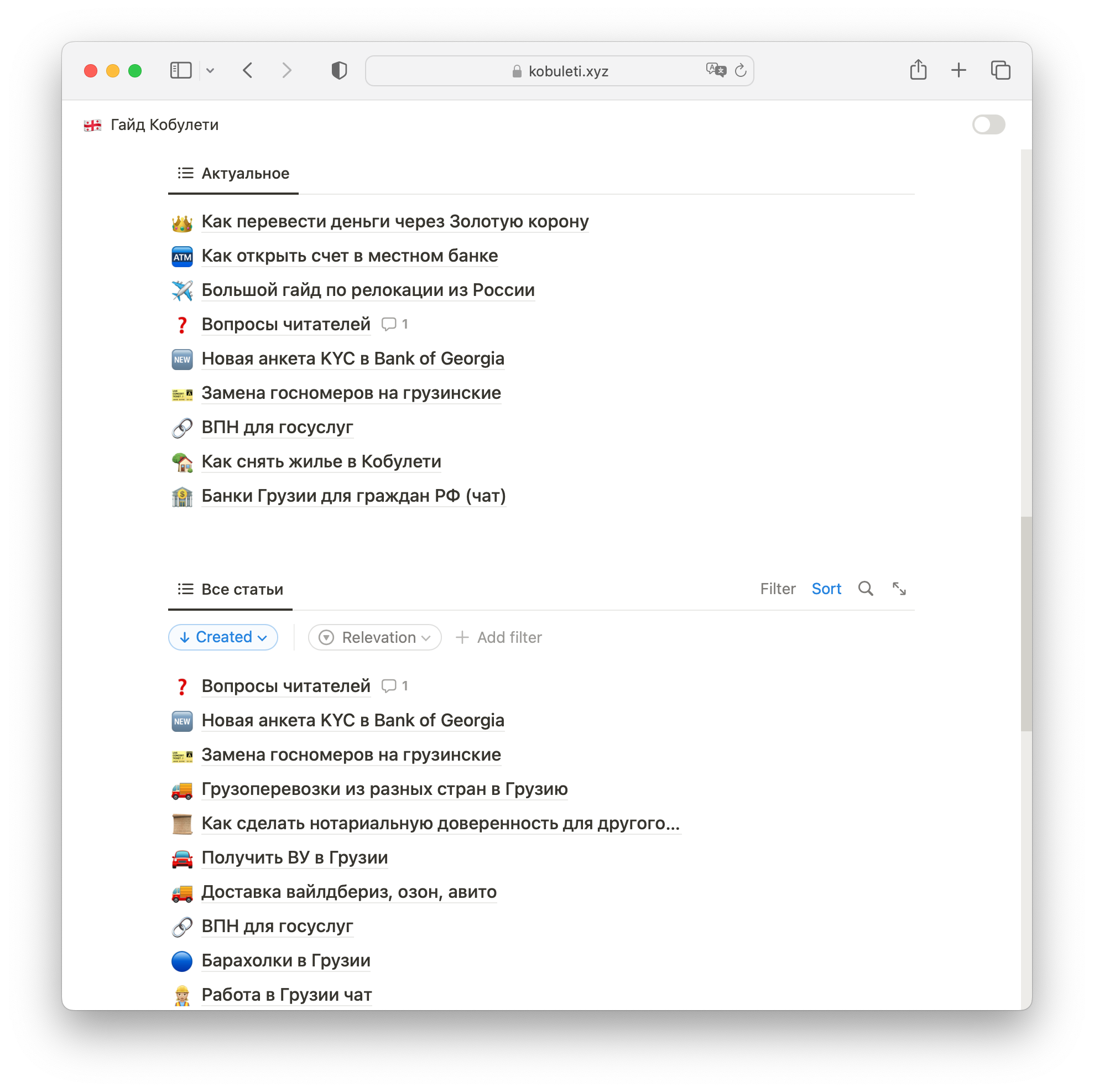Viewport: 1094px width, 1092px height.
Task: Toggle the Safari sidebar button
Action: pos(181,71)
